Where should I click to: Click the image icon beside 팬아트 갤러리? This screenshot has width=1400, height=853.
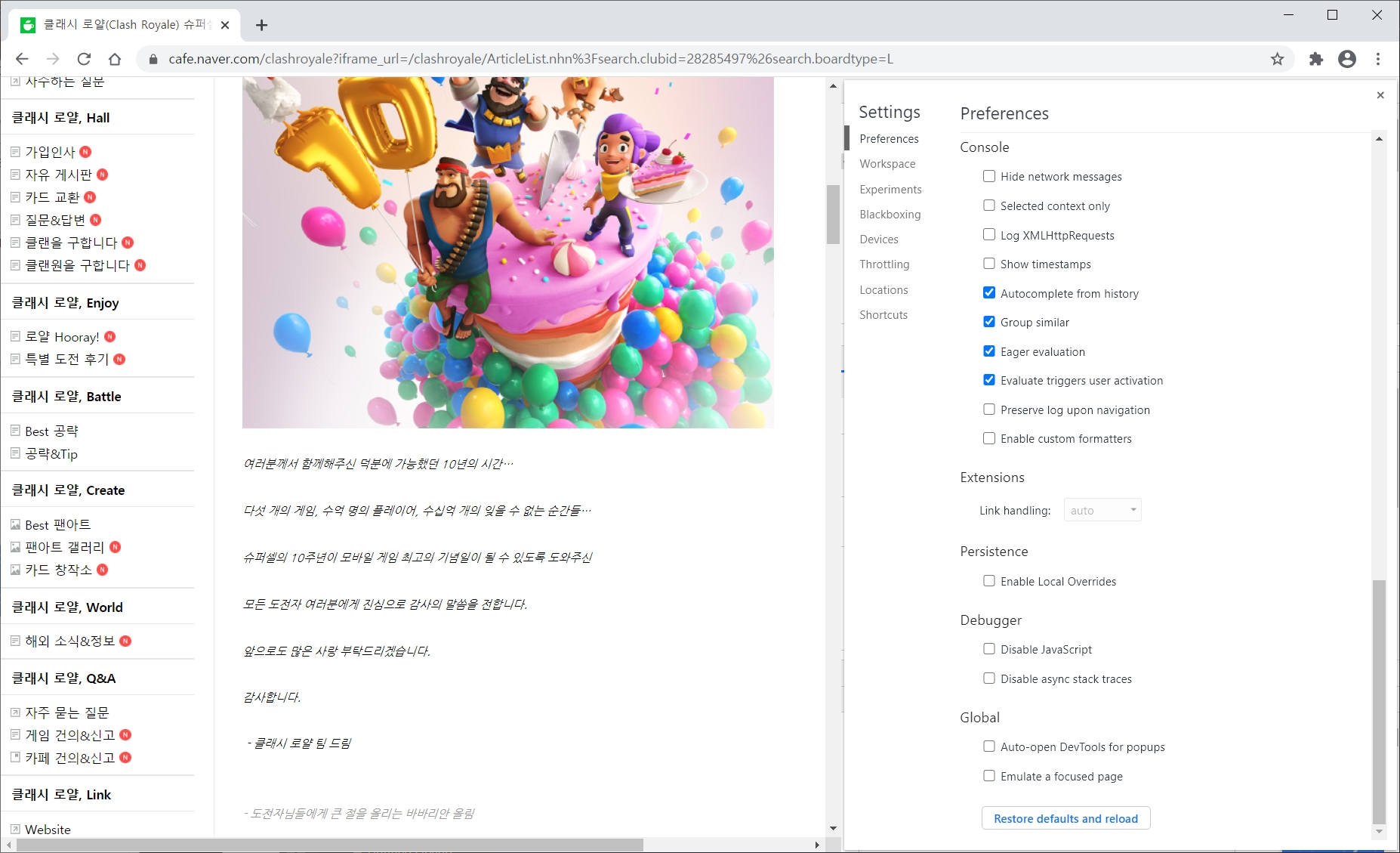click(x=15, y=547)
